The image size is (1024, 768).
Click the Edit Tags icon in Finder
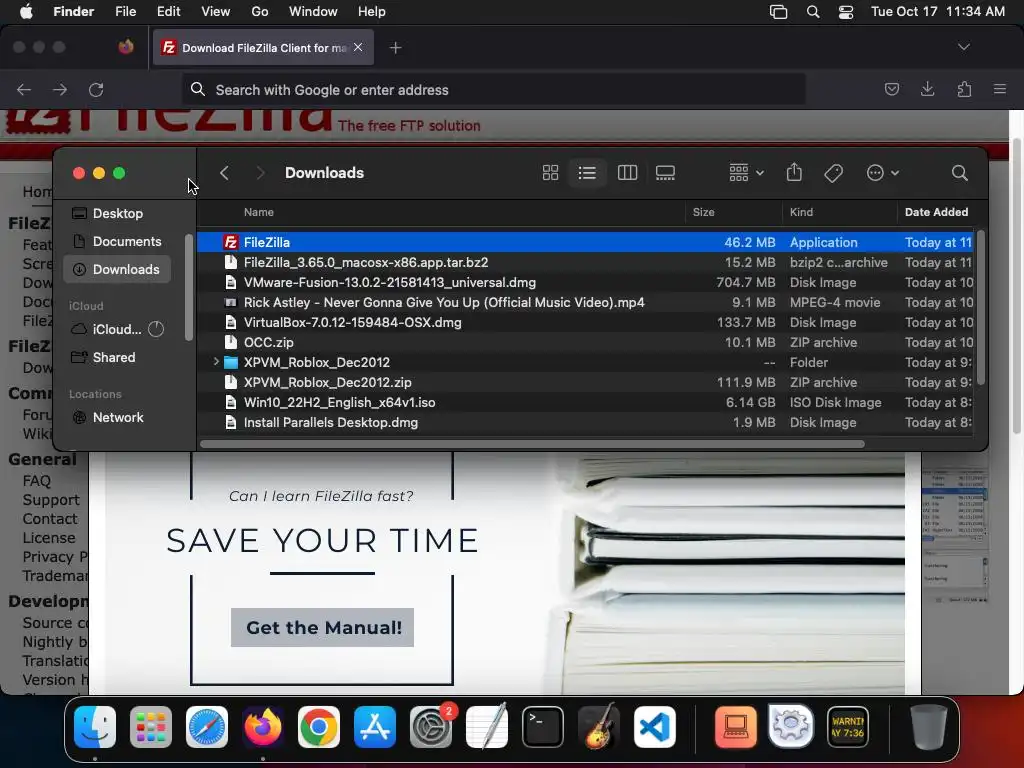(x=833, y=173)
